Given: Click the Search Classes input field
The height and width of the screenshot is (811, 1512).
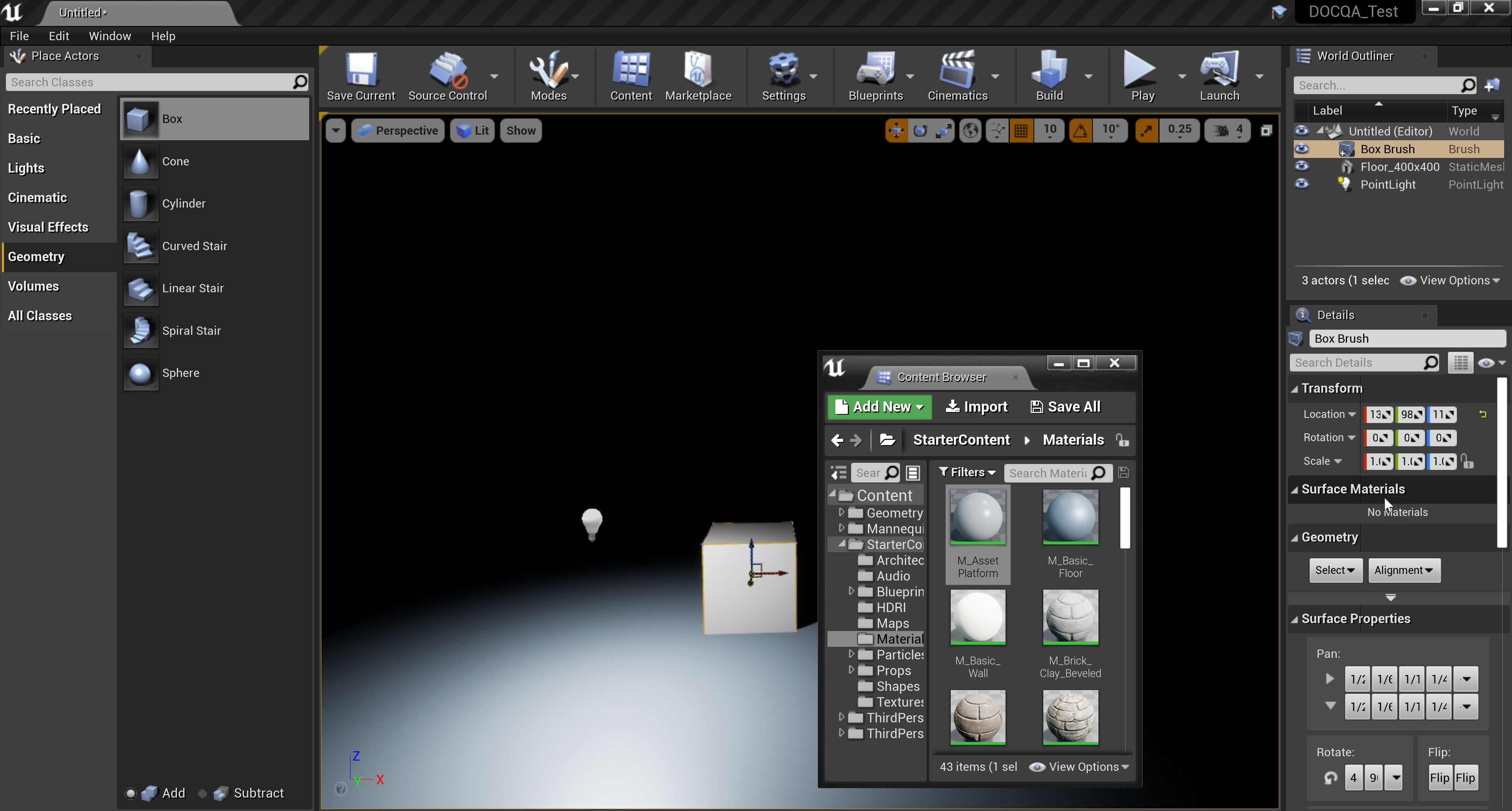Looking at the screenshot, I should (150, 82).
